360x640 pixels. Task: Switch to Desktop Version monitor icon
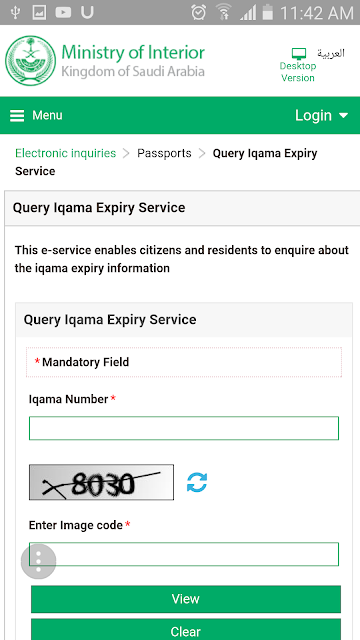pos(298,53)
